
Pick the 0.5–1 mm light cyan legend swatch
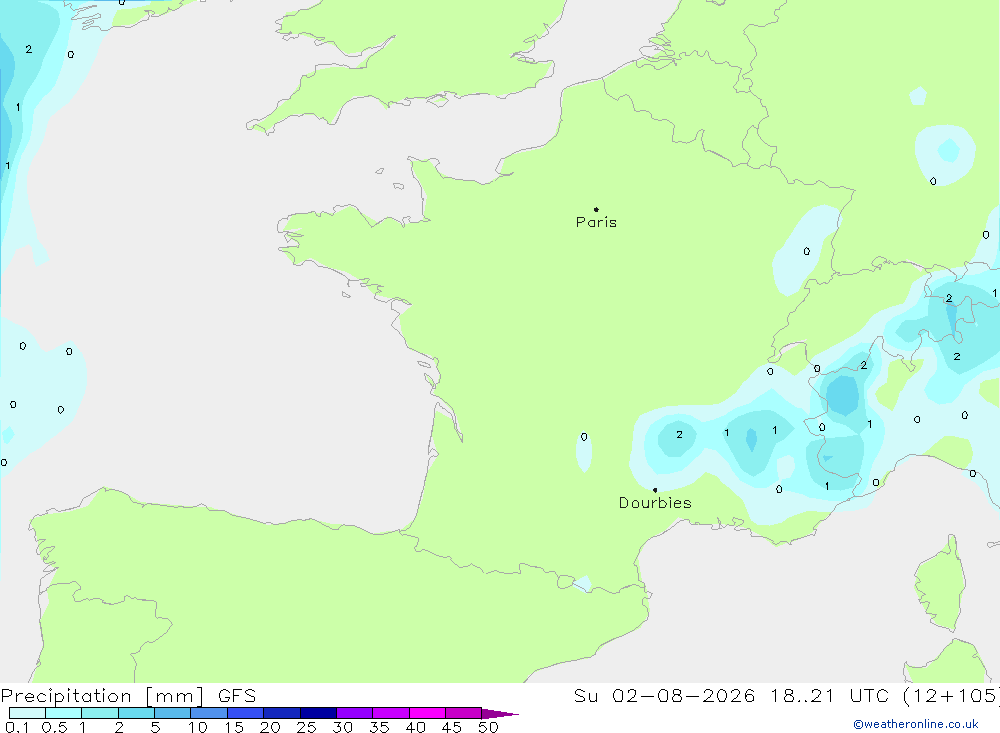click(x=64, y=713)
